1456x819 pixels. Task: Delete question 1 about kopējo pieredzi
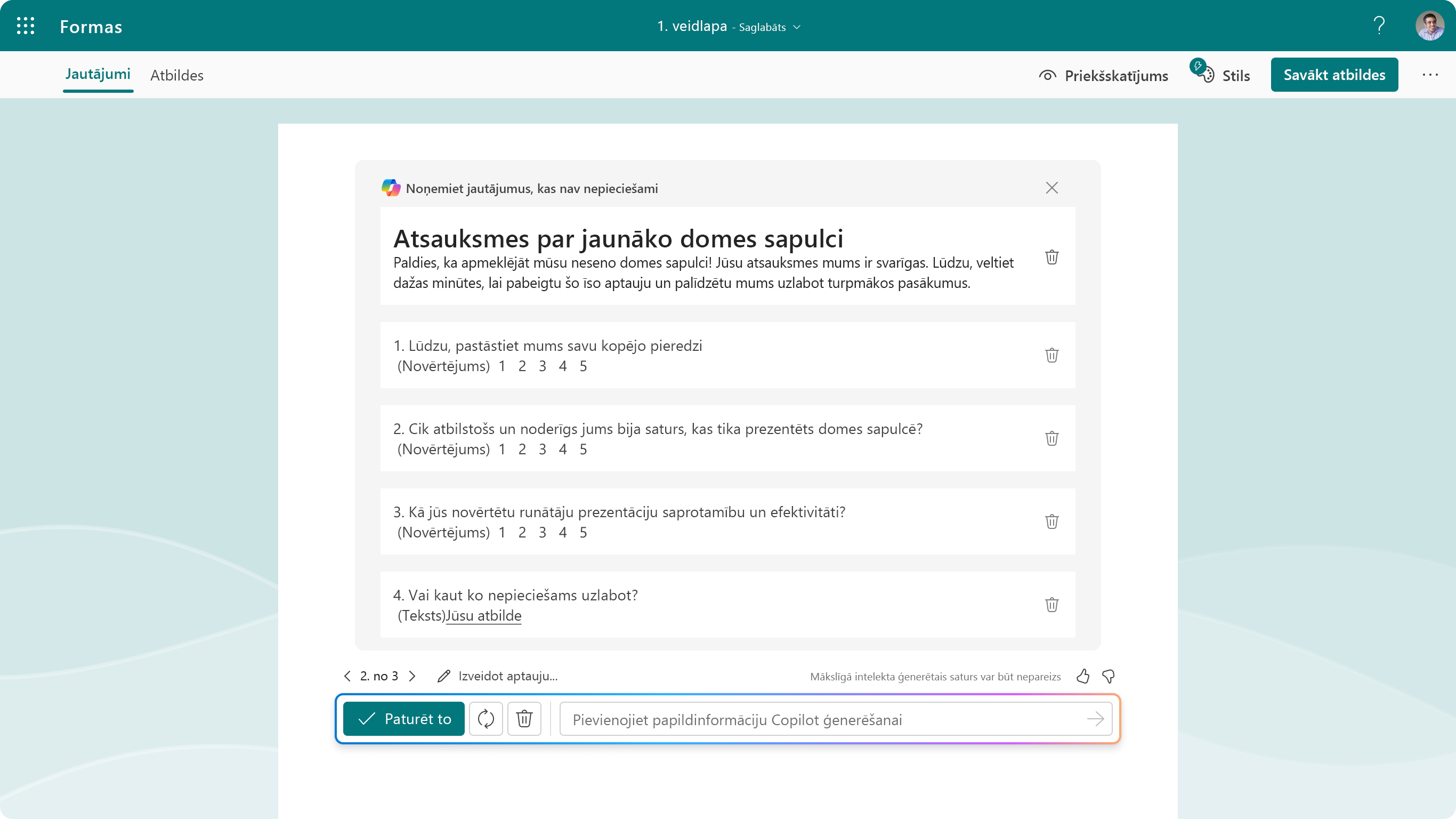[x=1052, y=355]
